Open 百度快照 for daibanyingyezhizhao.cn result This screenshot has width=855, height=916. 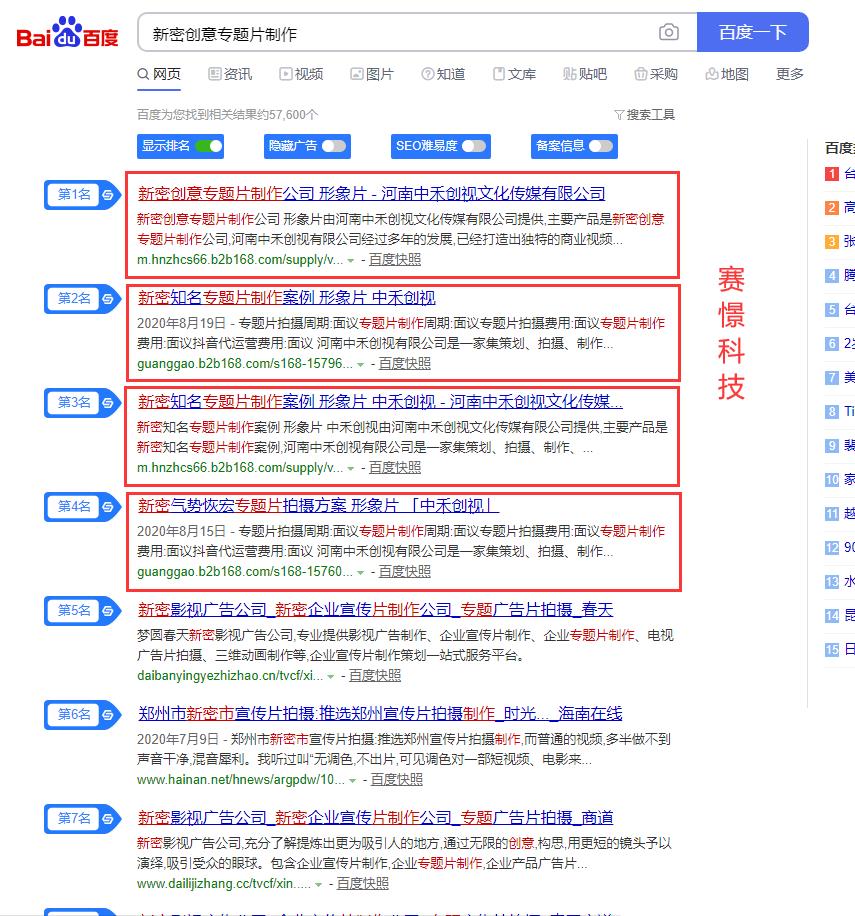(375, 675)
